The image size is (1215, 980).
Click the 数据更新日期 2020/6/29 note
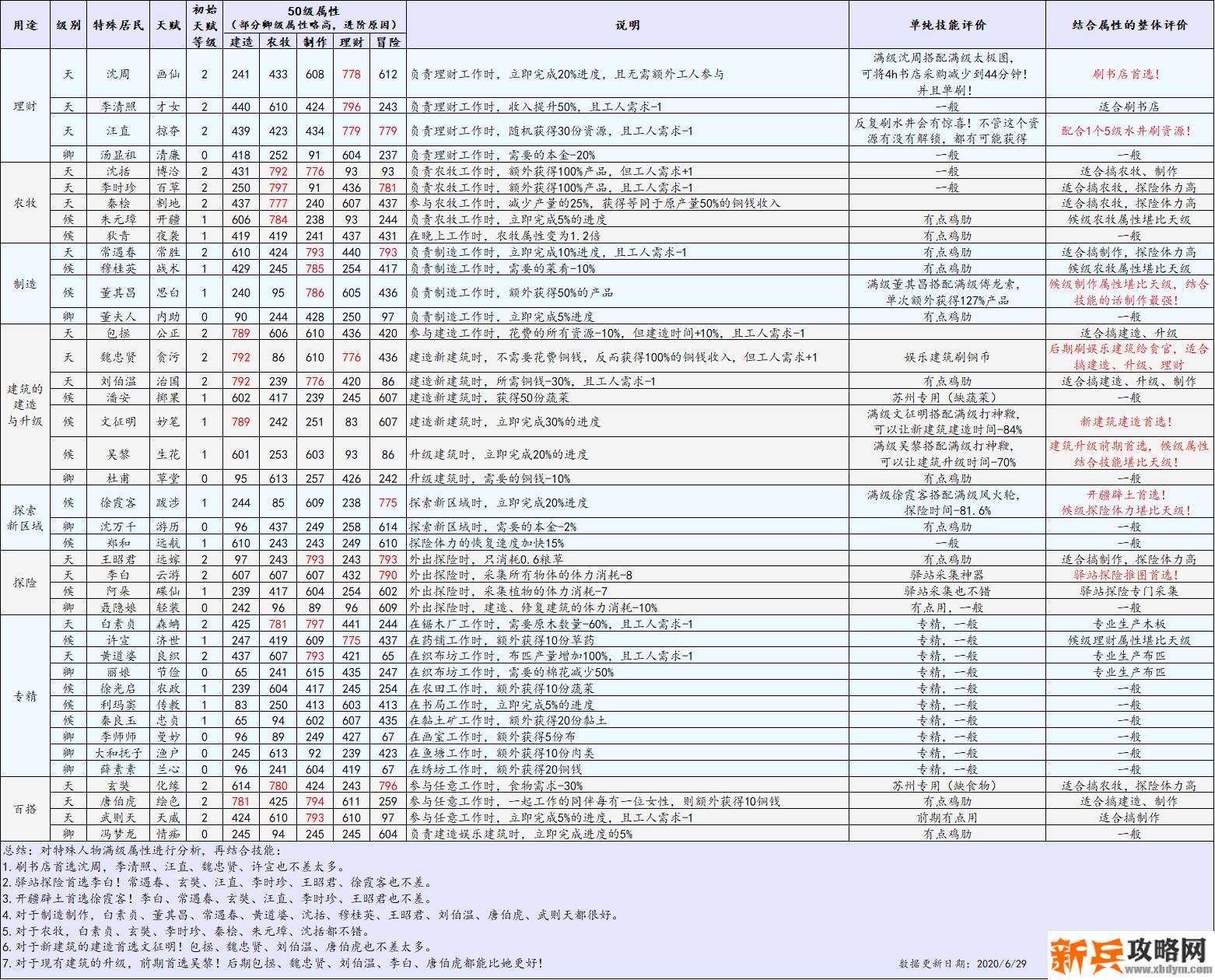pos(962,964)
